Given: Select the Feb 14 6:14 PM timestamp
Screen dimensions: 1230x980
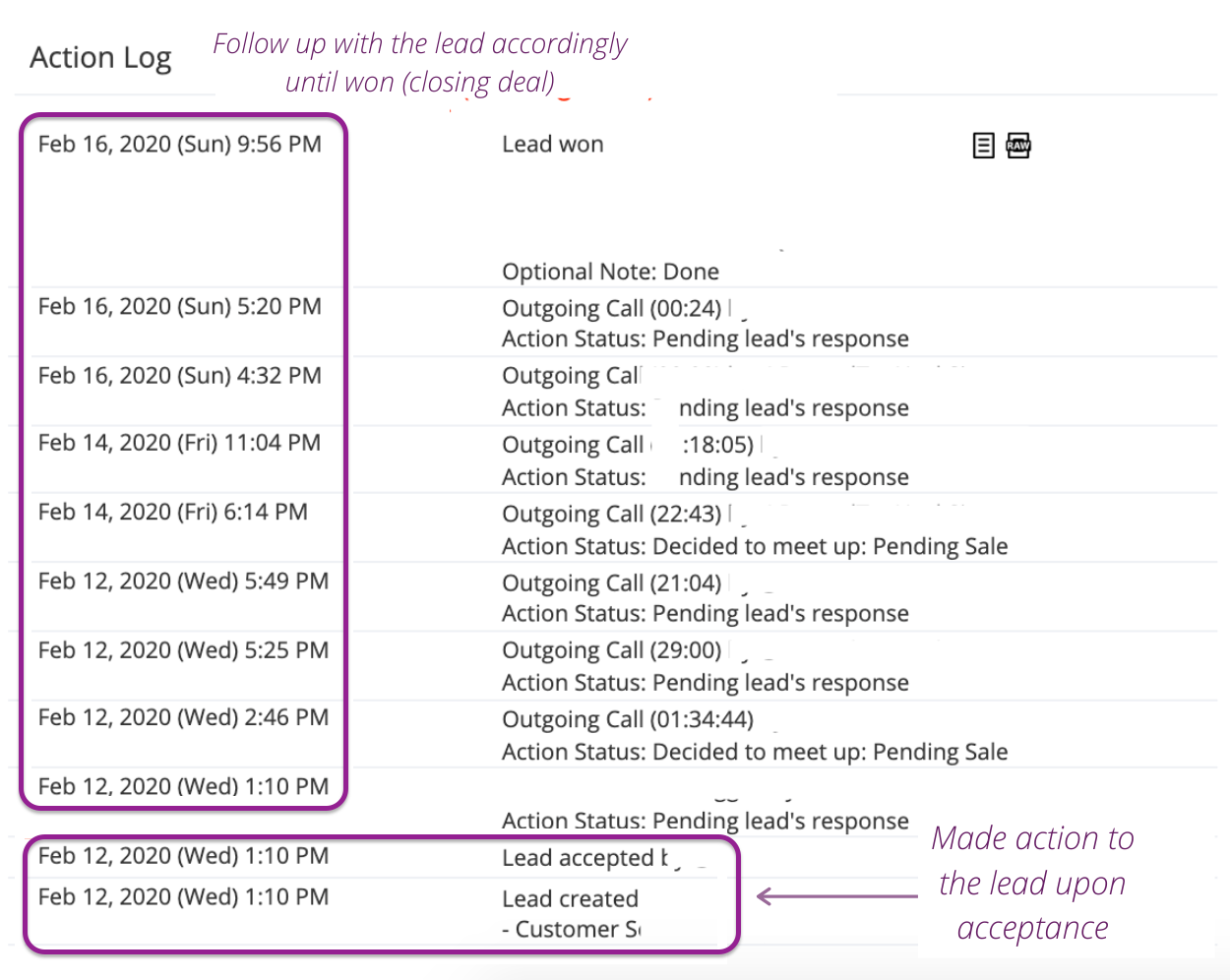Looking at the screenshot, I should point(172,513).
